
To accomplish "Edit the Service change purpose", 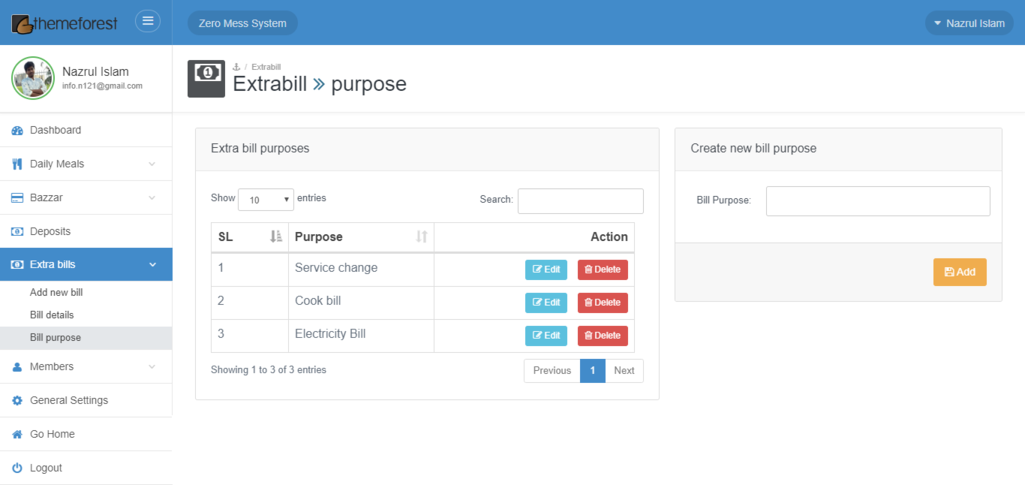I will [546, 269].
